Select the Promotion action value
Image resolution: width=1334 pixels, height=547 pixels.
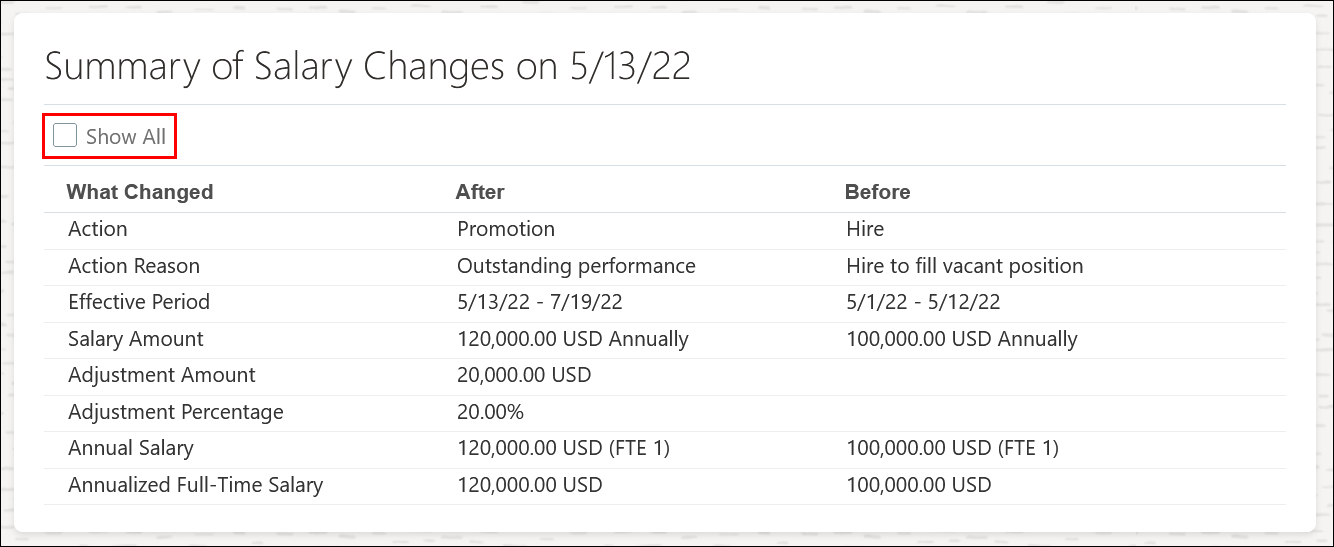pos(506,229)
